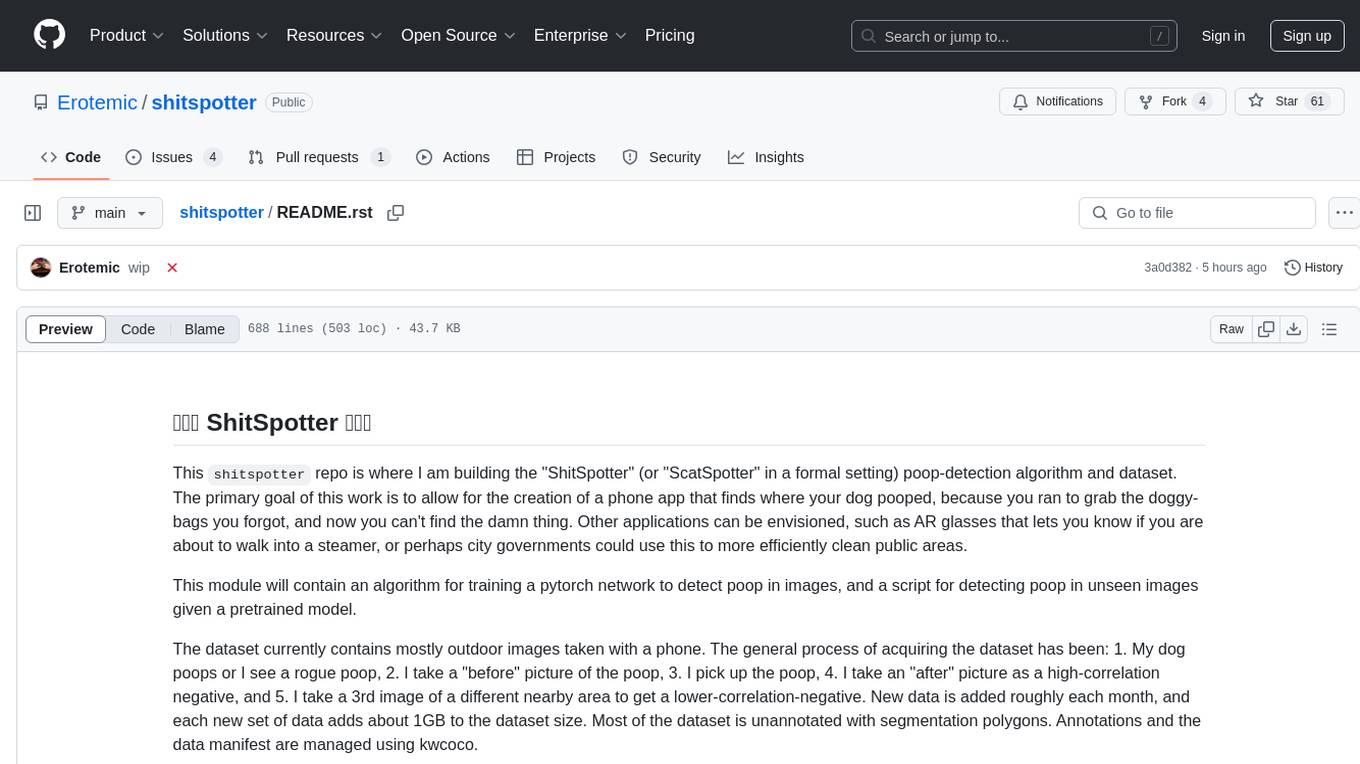Switch to the Code view
Viewport: 1360px width, 764px height.
(x=138, y=329)
